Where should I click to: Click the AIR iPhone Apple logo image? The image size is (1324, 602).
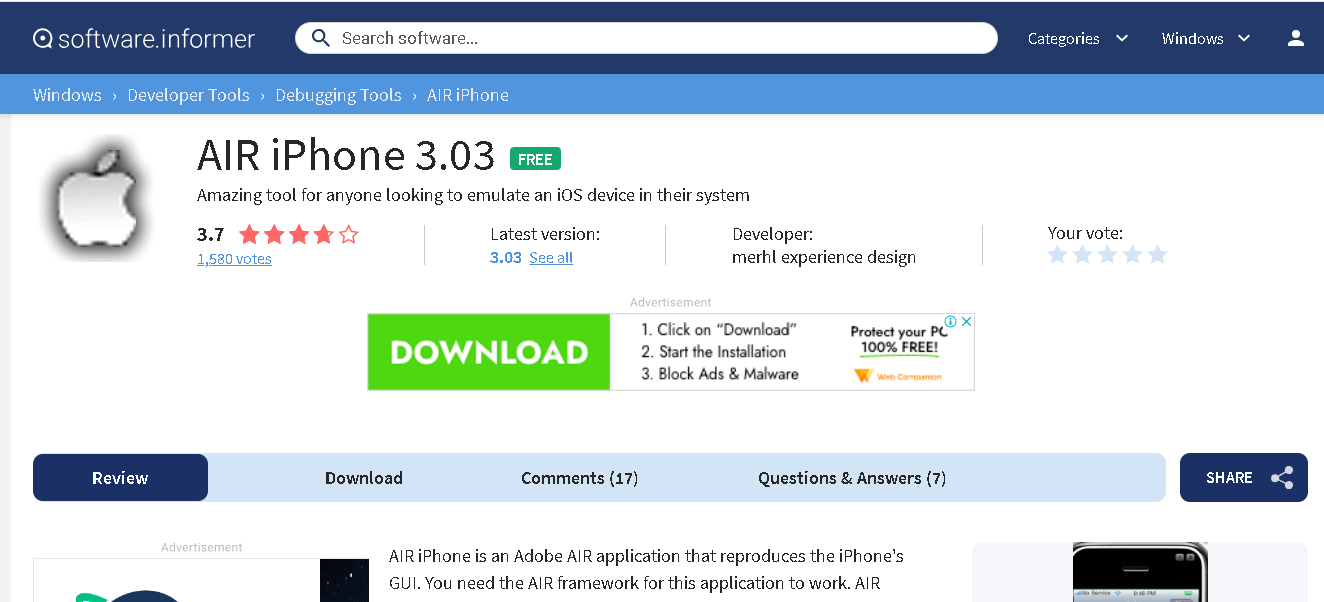(x=97, y=198)
